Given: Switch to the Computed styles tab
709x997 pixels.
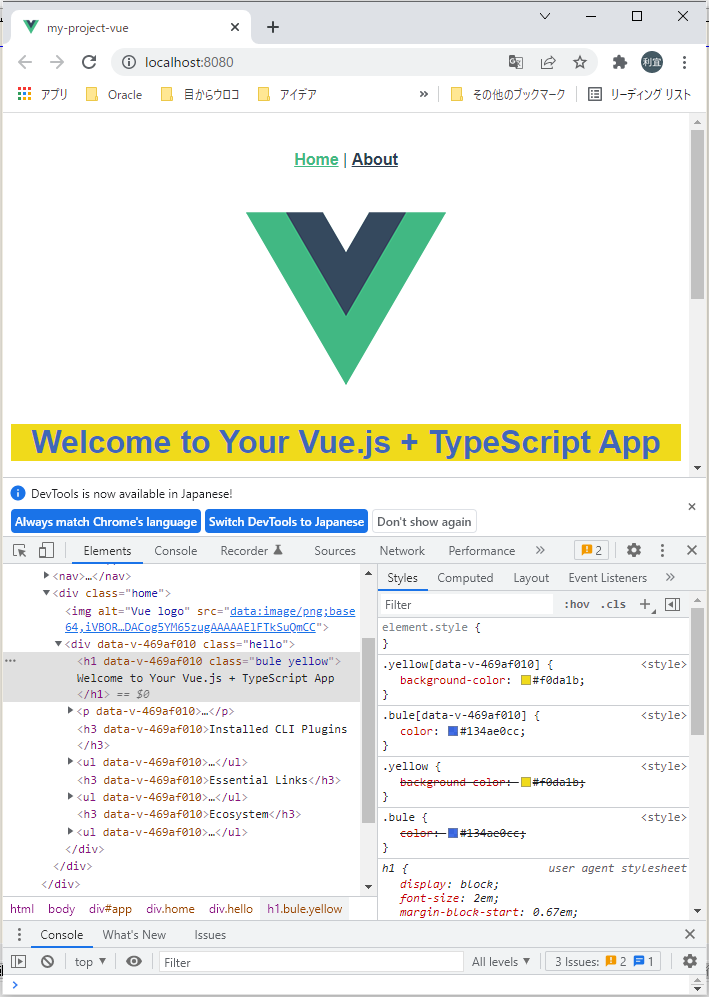Looking at the screenshot, I should click(465, 577).
